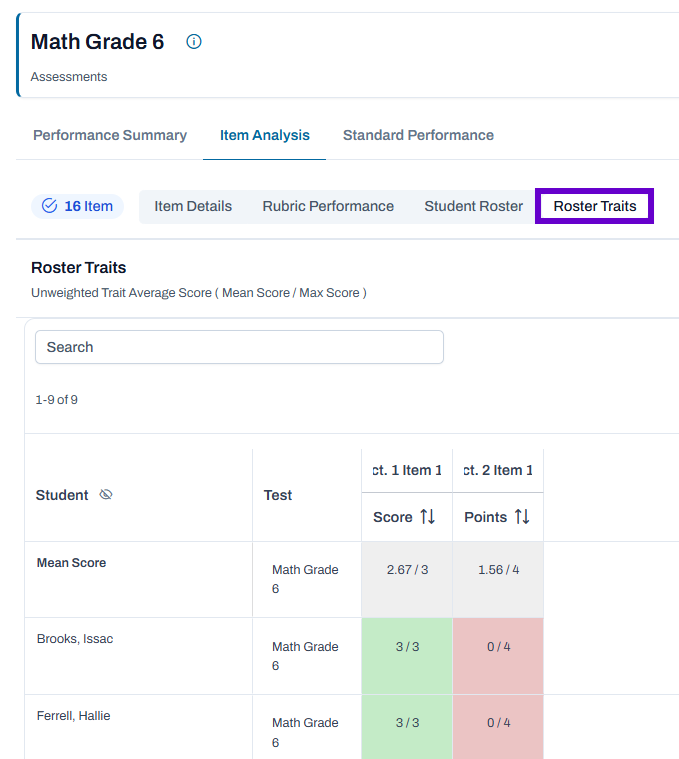Click the 'ct. 1 Item 1' column header
This screenshot has height=759, width=679.
(x=407, y=471)
